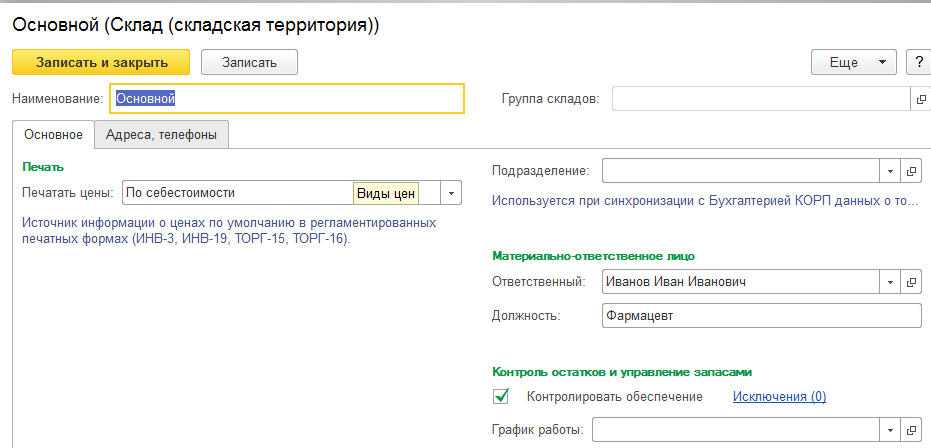
Task: Click the question mark help button
Action: click(x=919, y=62)
